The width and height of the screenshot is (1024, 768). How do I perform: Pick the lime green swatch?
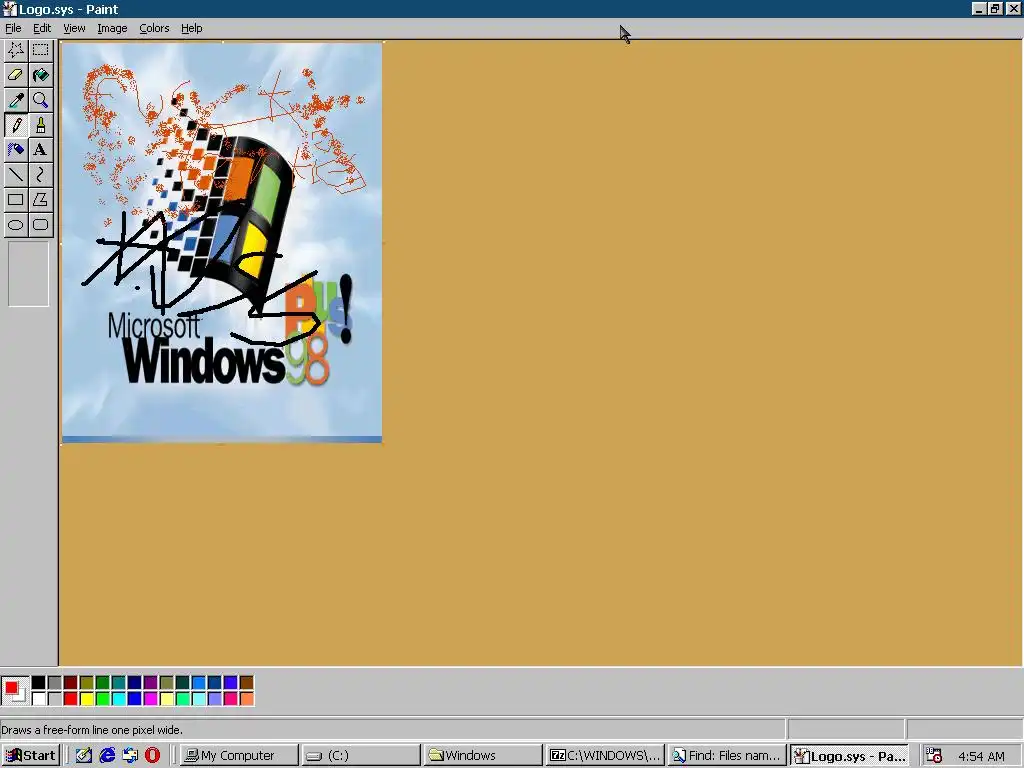pos(103,699)
